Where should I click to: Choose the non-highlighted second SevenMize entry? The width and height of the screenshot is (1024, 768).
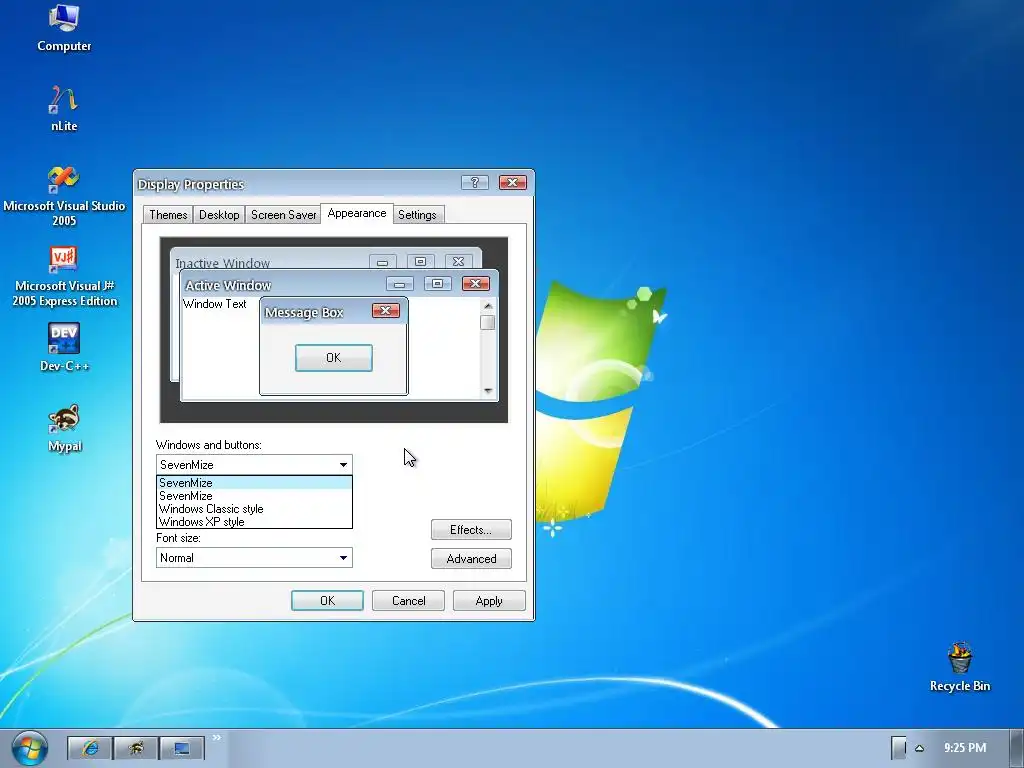coord(255,496)
